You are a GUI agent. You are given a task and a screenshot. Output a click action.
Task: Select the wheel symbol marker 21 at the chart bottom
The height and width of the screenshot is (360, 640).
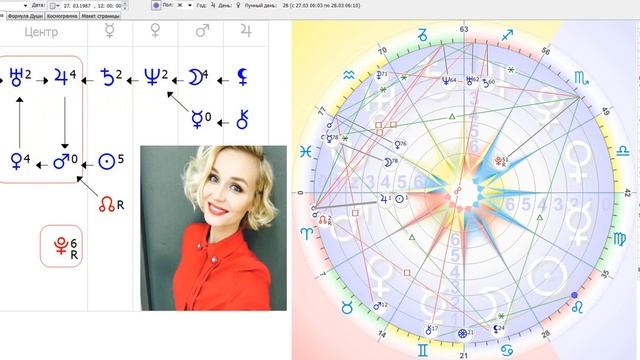pyautogui.click(x=465, y=333)
